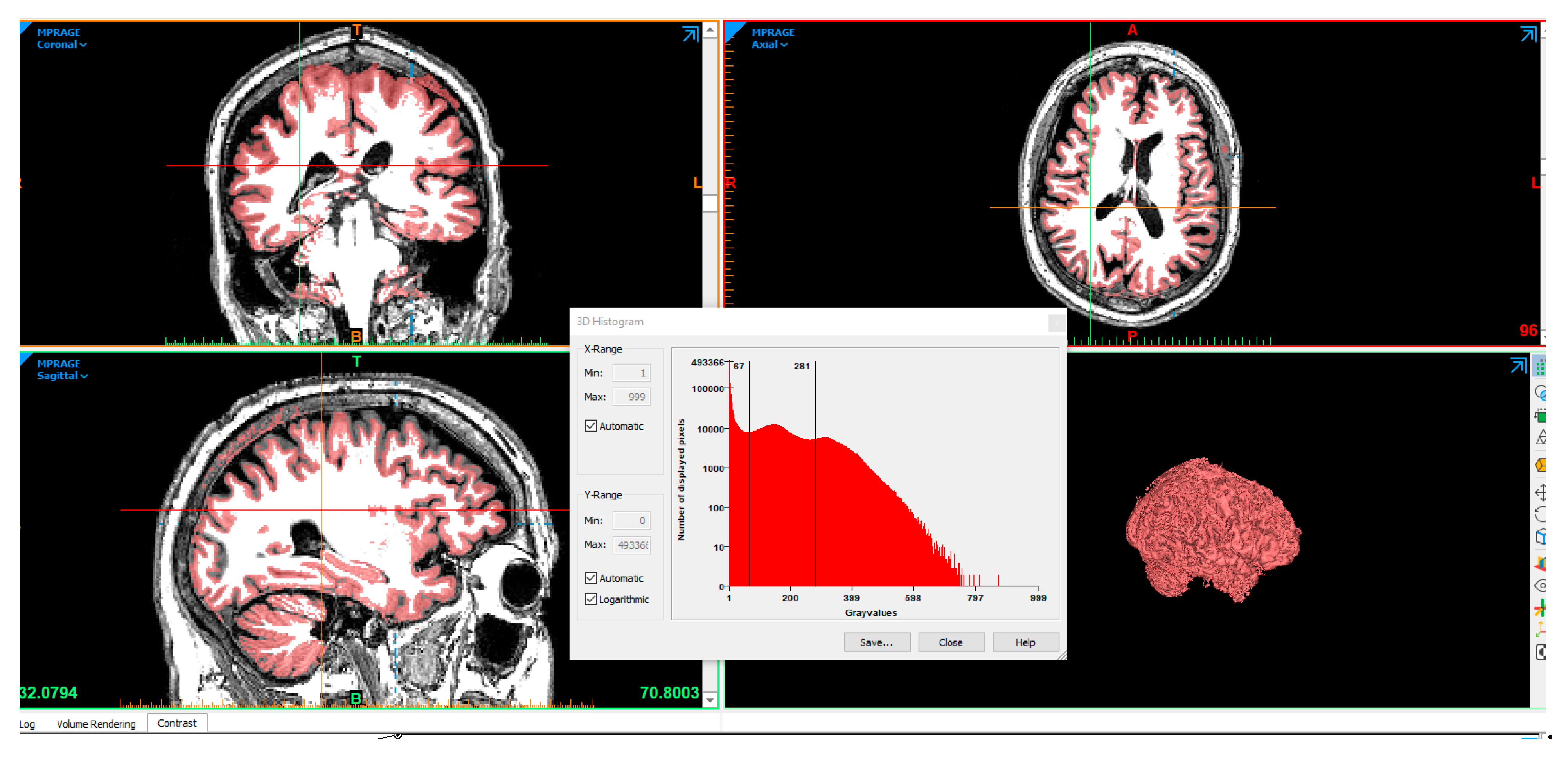Click the X-Range Max input field

[x=631, y=397]
